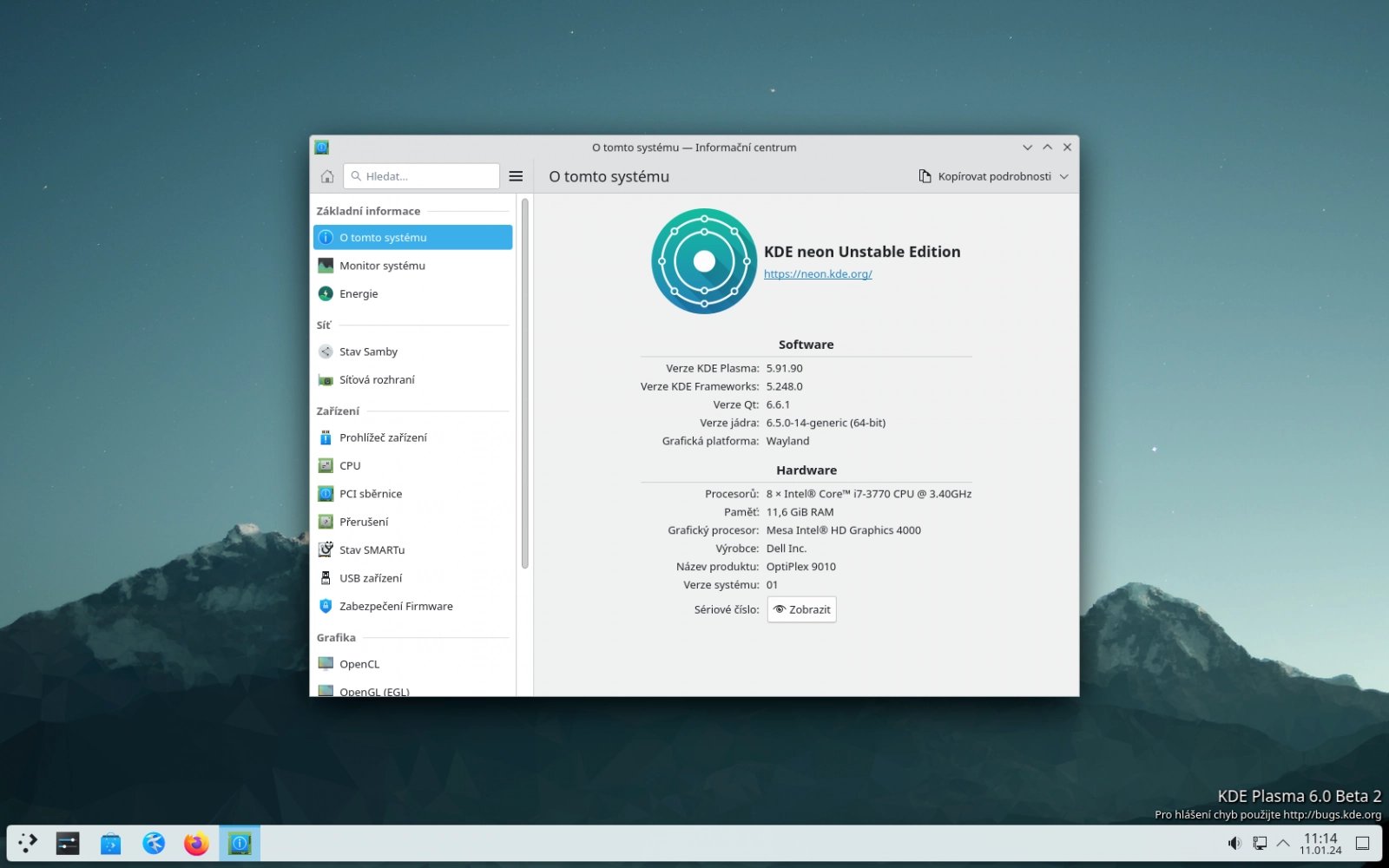
Task: Open the window menu icon in the title bar
Action: click(x=321, y=148)
